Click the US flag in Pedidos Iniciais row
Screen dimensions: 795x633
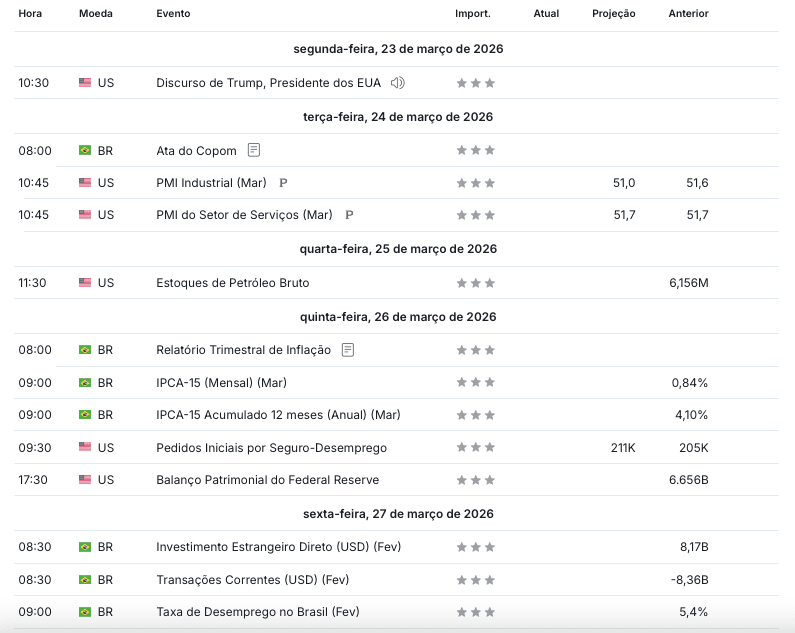pos(85,448)
